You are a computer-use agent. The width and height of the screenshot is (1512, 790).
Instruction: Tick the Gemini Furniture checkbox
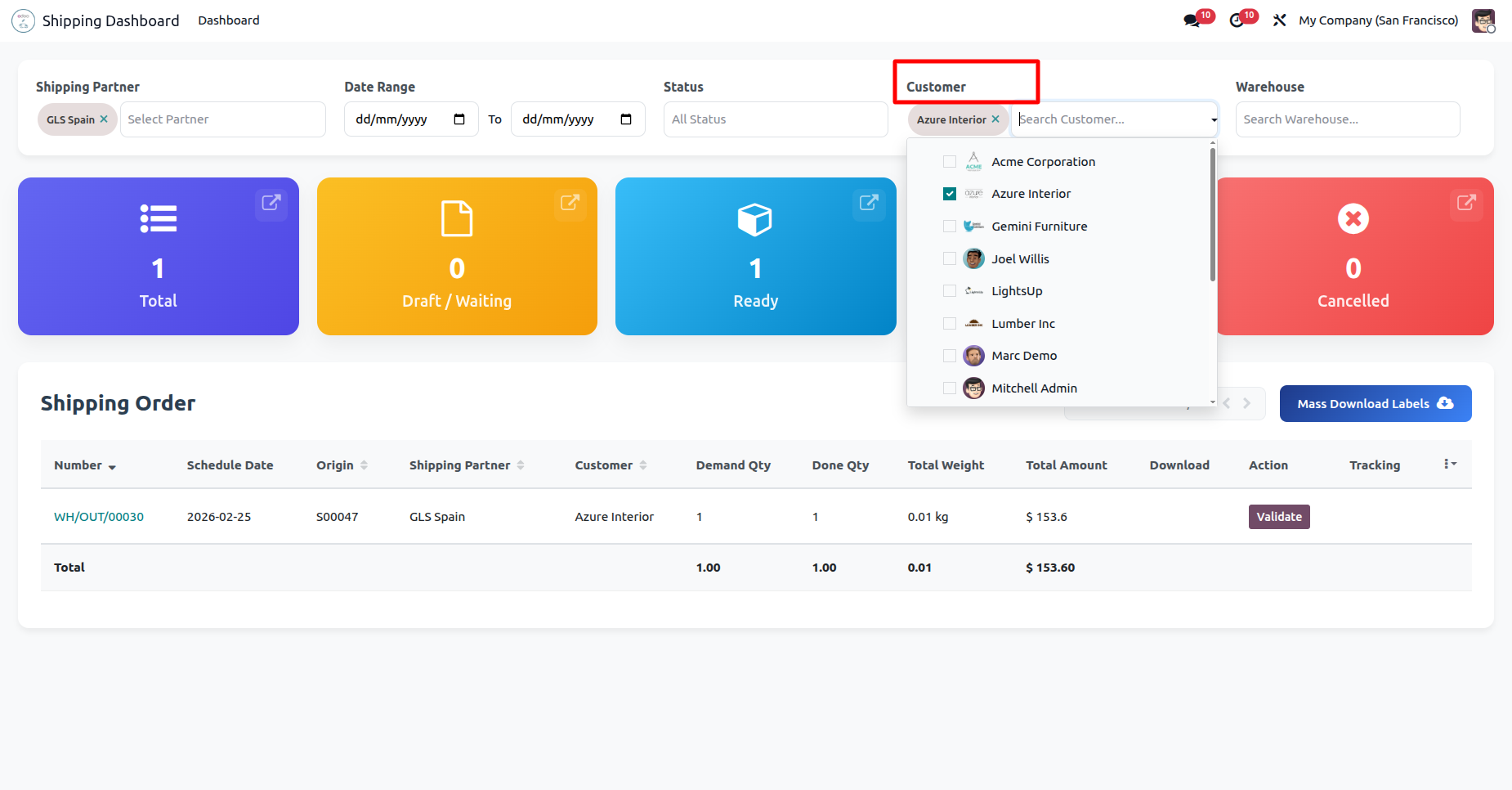(x=950, y=227)
